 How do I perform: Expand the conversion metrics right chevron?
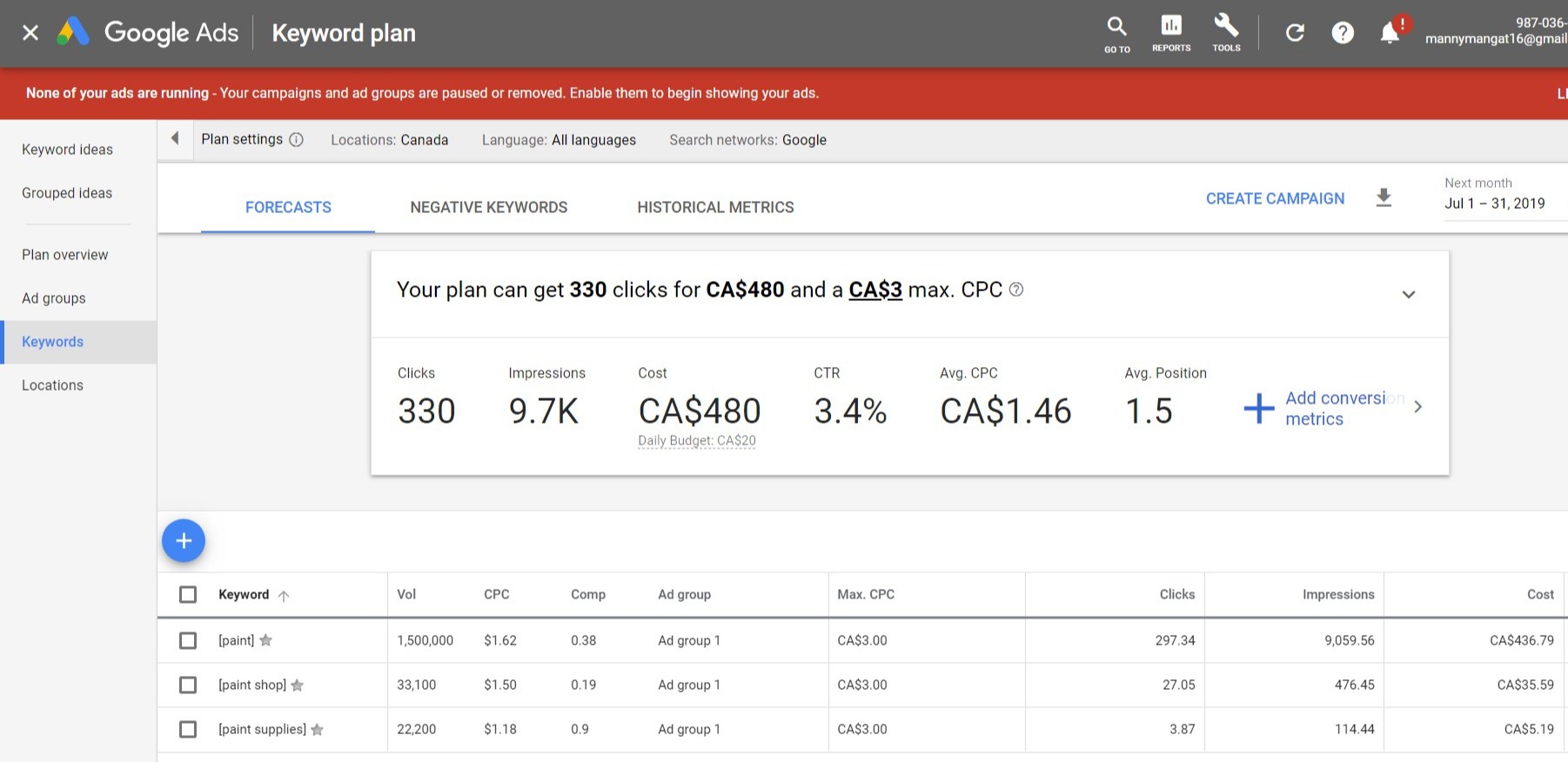click(1418, 407)
